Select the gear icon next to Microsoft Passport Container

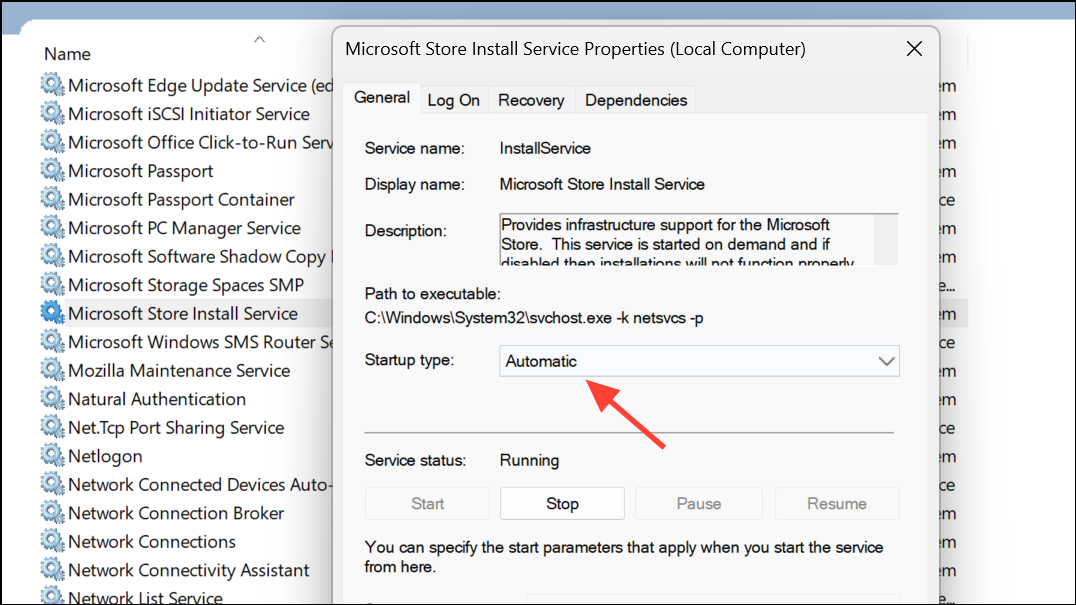pos(52,199)
